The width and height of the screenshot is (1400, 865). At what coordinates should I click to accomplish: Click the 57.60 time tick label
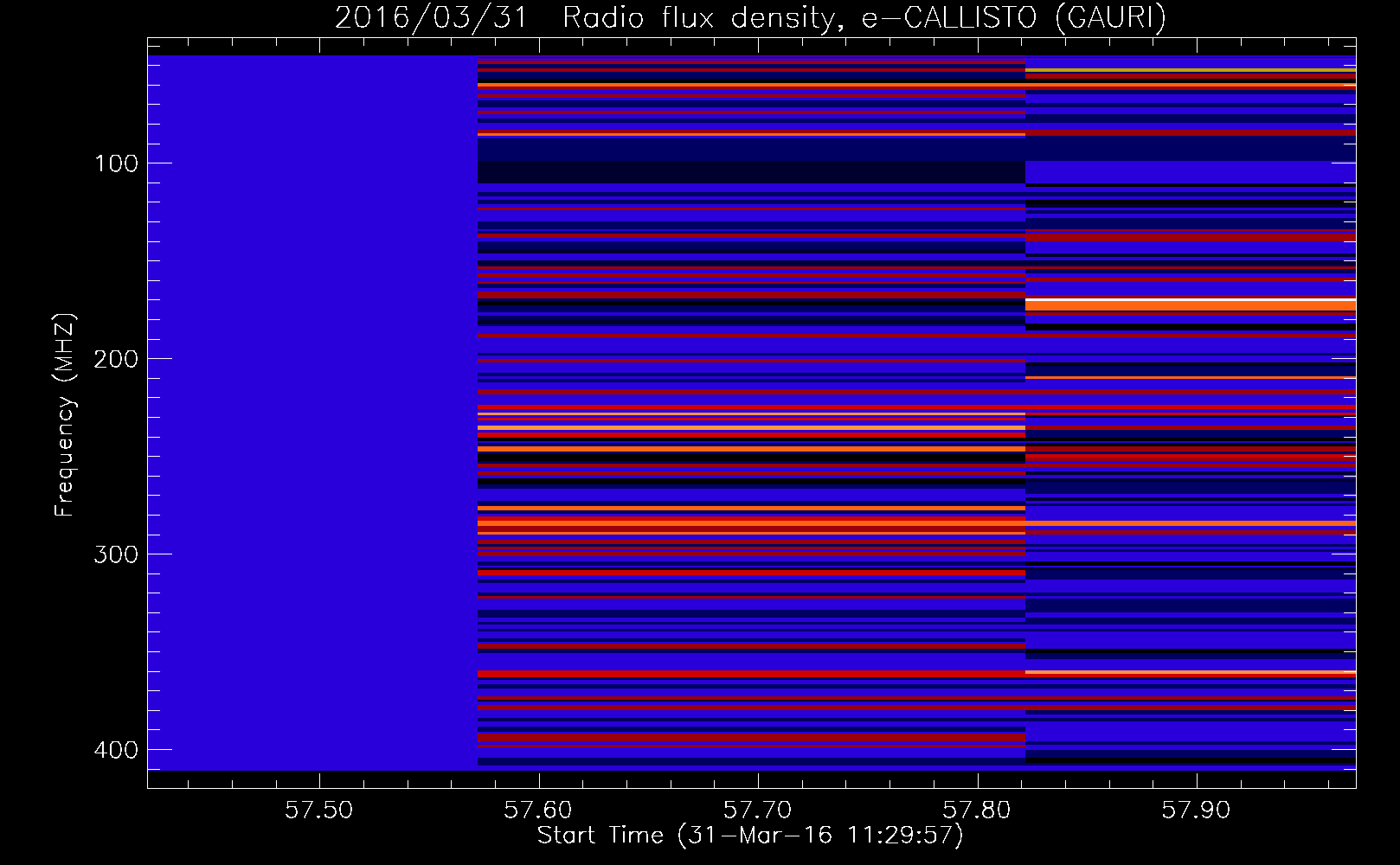538,810
